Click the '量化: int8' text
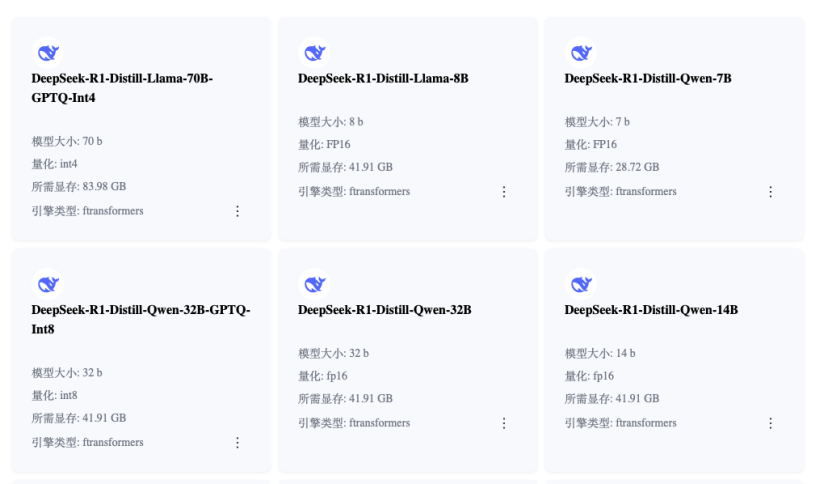The image size is (828, 484). (54, 395)
